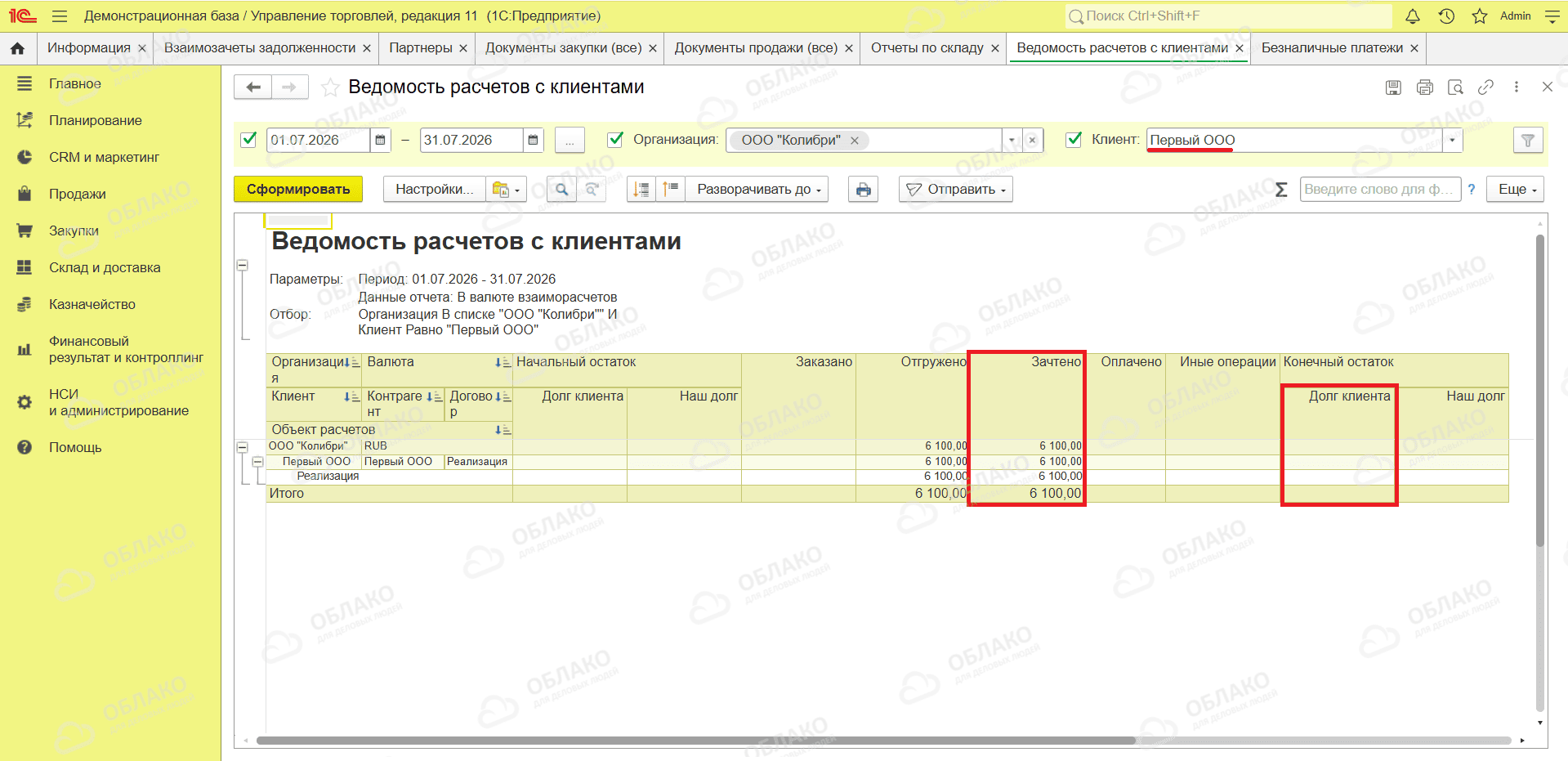The image size is (1568, 761).
Task: Click the vertical report scrollbar
Action: pos(1540,391)
